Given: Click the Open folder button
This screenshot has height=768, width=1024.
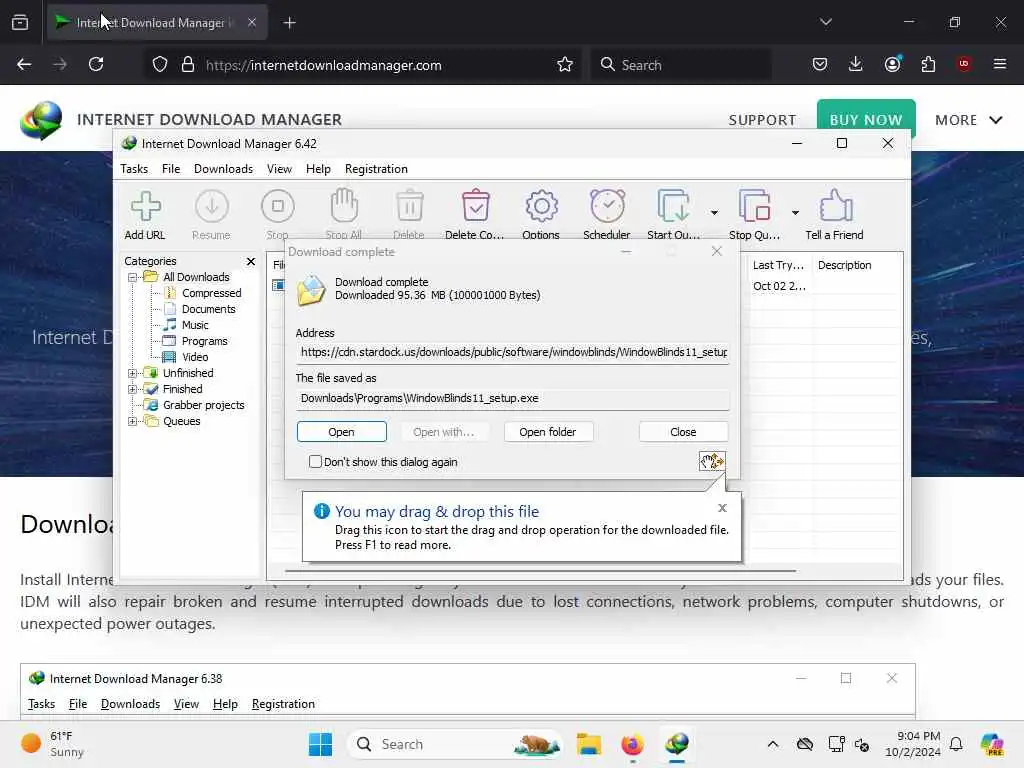Looking at the screenshot, I should [548, 432].
